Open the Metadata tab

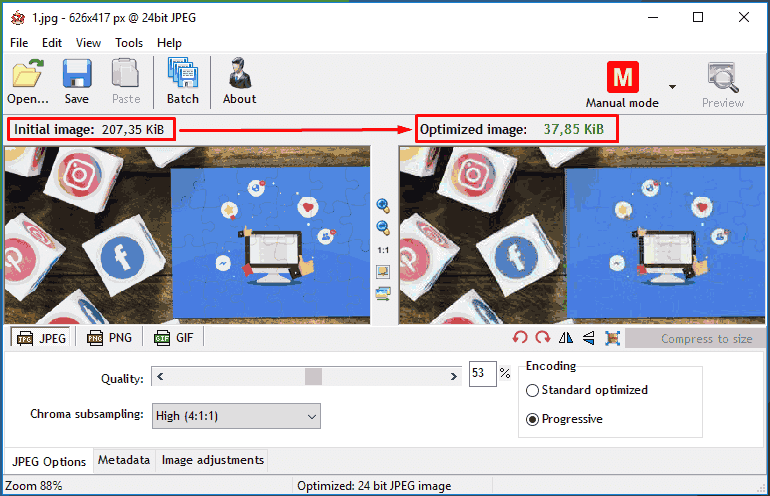point(124,460)
